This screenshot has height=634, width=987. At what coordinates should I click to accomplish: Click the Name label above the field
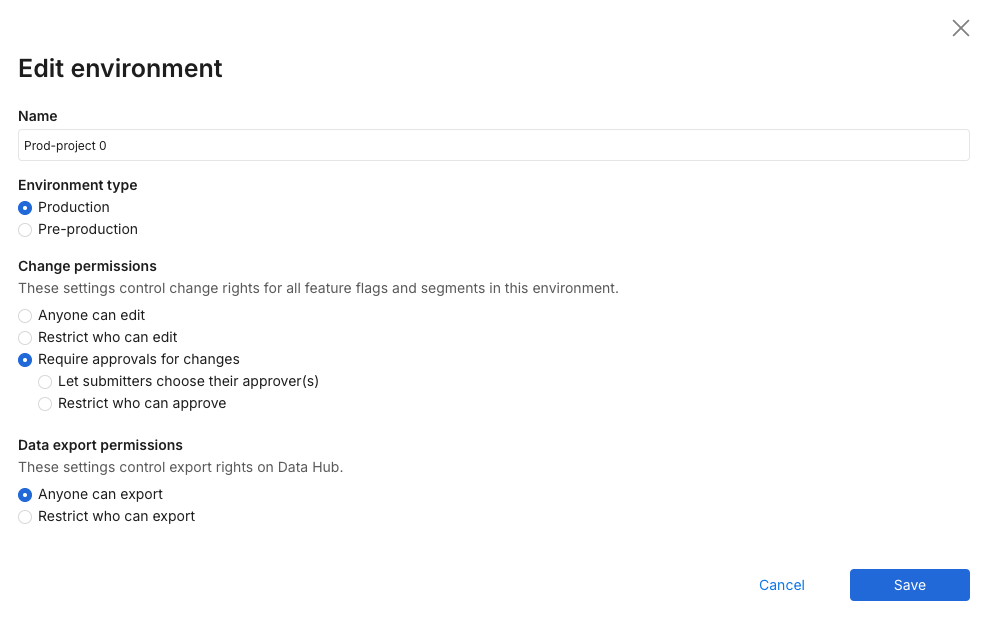click(38, 116)
